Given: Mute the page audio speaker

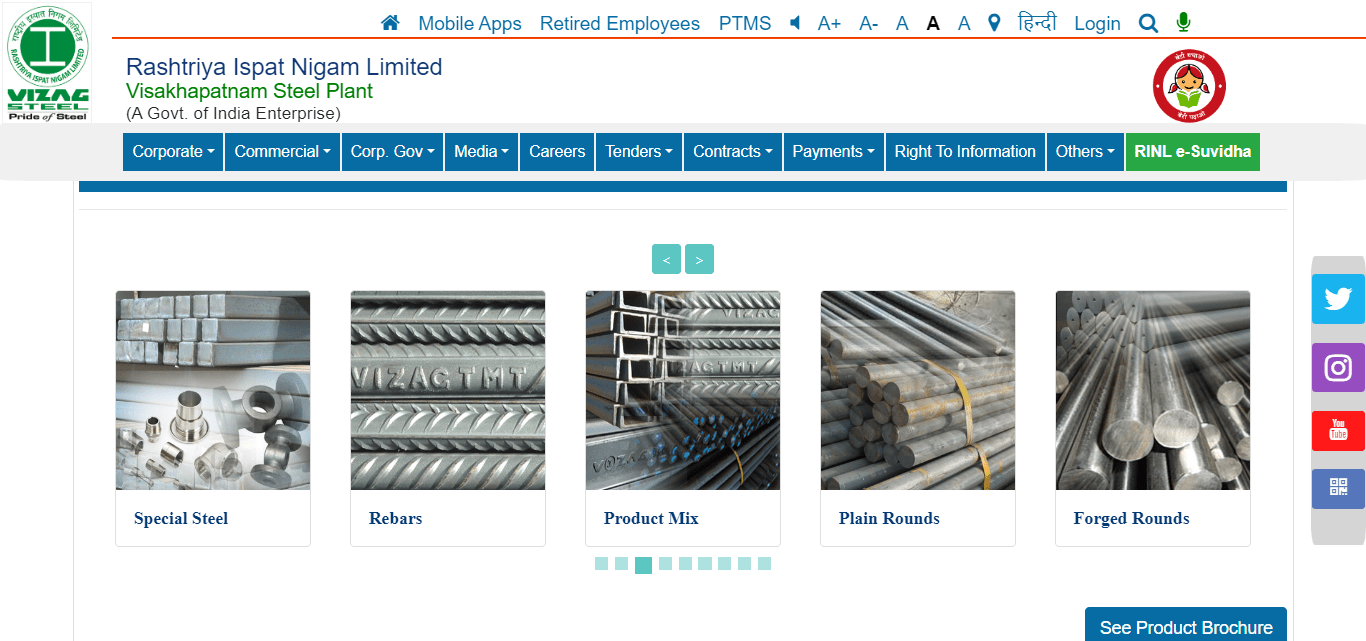Looking at the screenshot, I should click(x=794, y=22).
